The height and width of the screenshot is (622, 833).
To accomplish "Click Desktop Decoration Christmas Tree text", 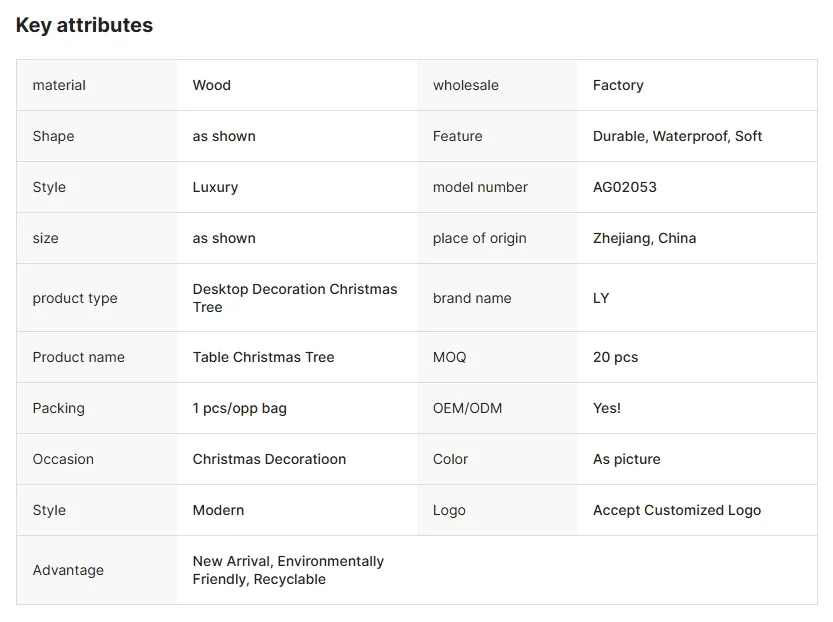I will (294, 298).
